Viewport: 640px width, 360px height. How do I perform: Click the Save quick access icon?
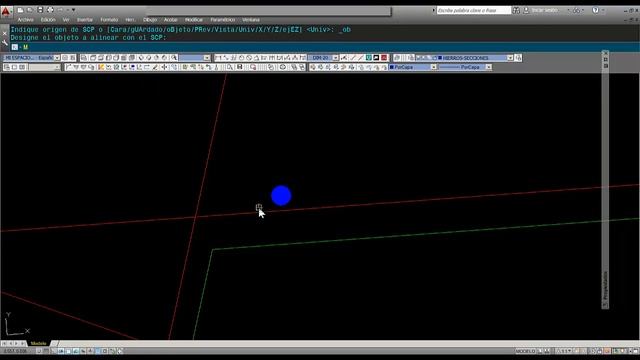40,10
